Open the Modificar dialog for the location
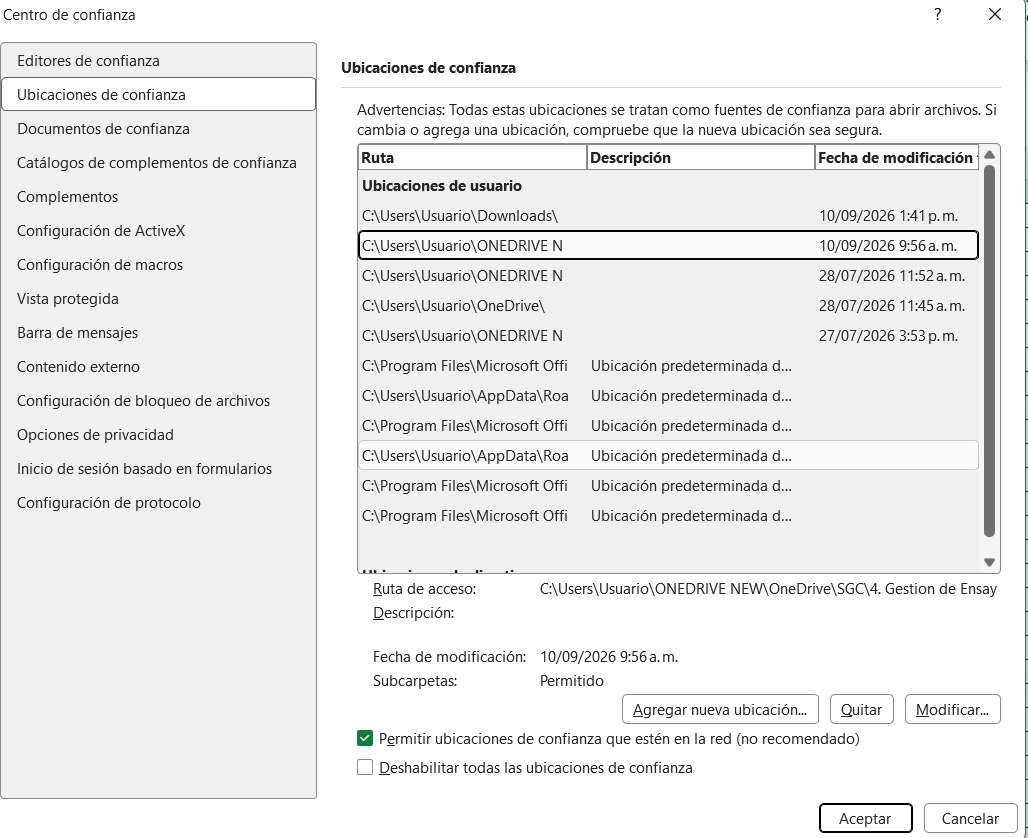1028x838 pixels. pos(953,709)
